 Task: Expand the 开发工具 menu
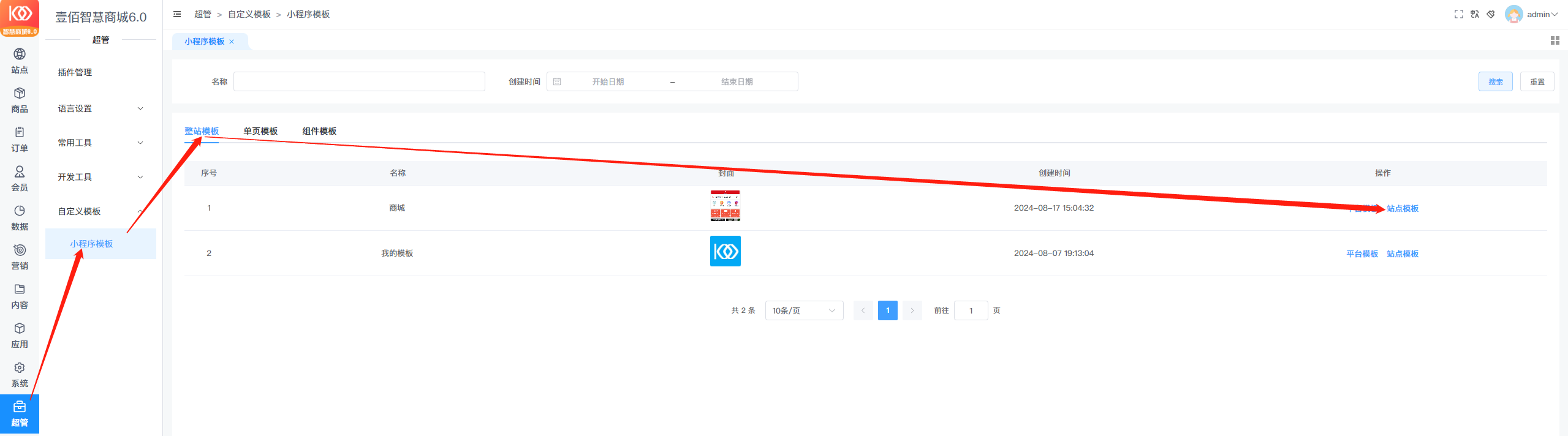pyautogui.click(x=100, y=177)
